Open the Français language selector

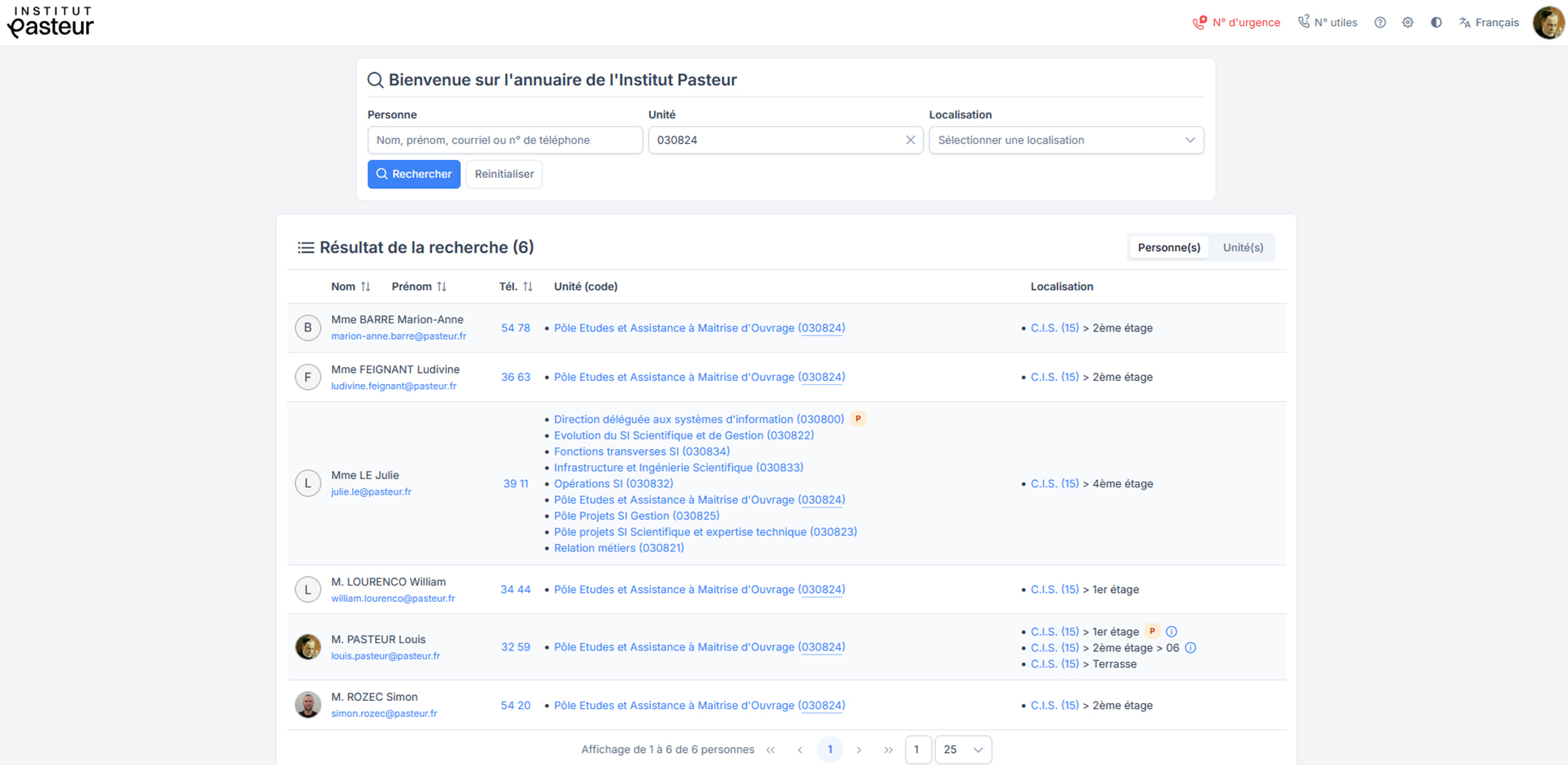[1488, 23]
